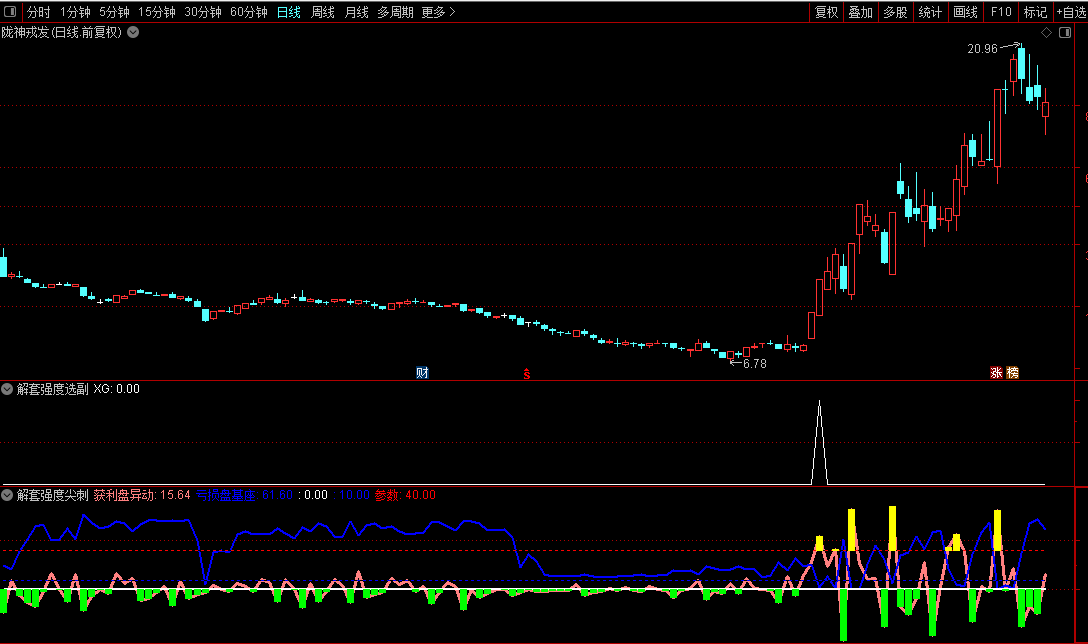Click the 财 financial marker on chart
Screen dimensions: 1088x644
tap(422, 373)
